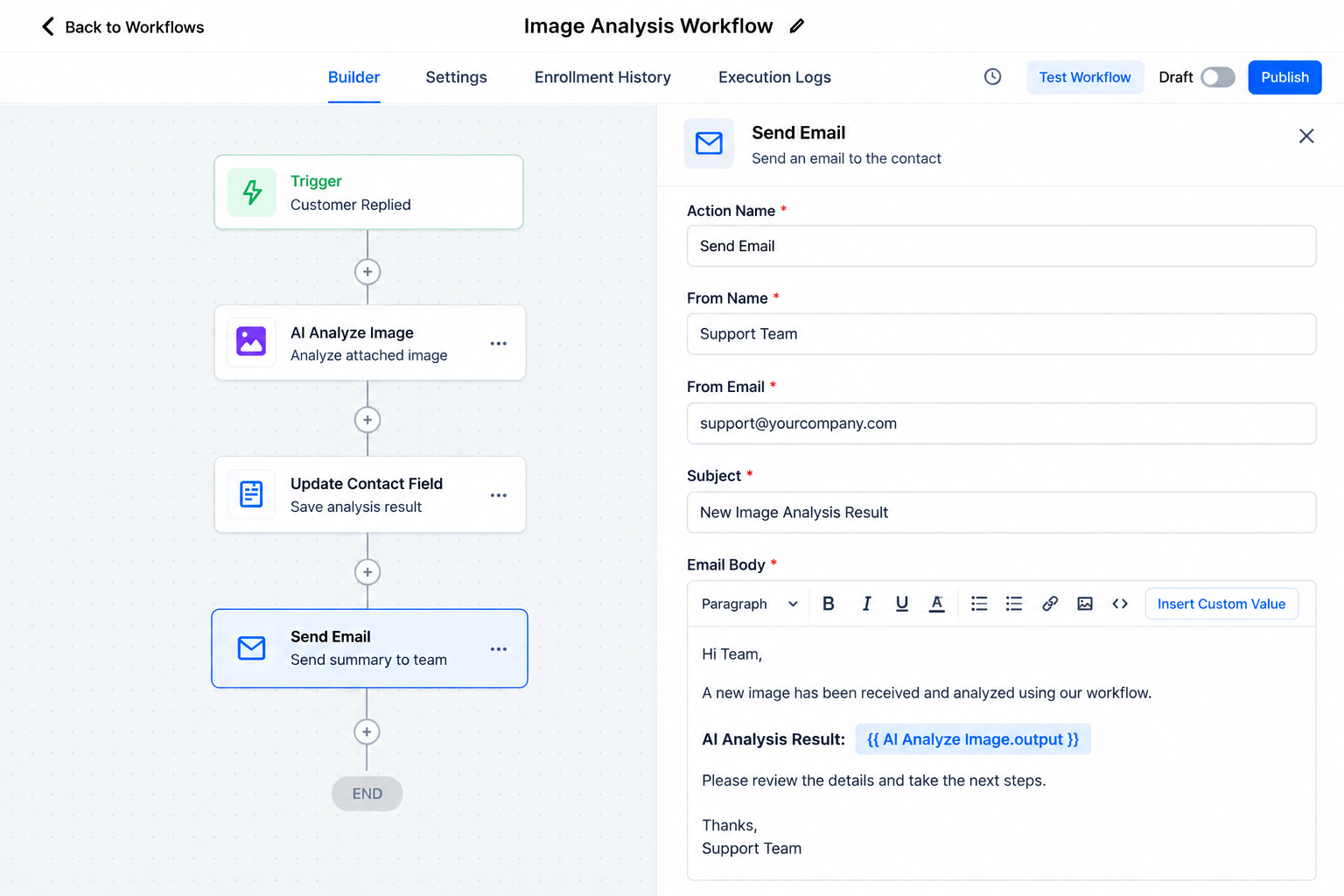Click the From Email field
Screen dimensions: 1344x896
(1001, 423)
